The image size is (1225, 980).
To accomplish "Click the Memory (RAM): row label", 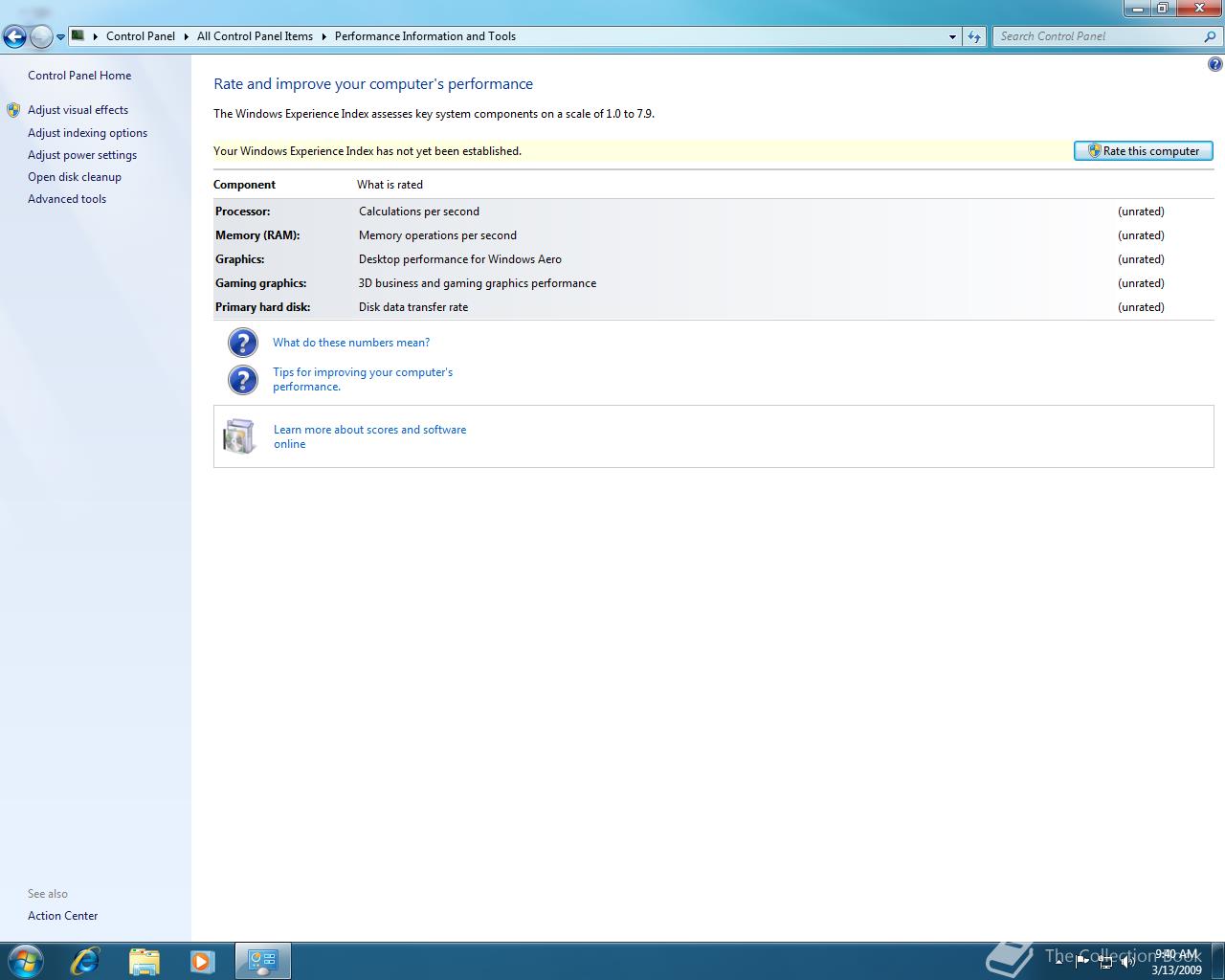I will click(257, 235).
